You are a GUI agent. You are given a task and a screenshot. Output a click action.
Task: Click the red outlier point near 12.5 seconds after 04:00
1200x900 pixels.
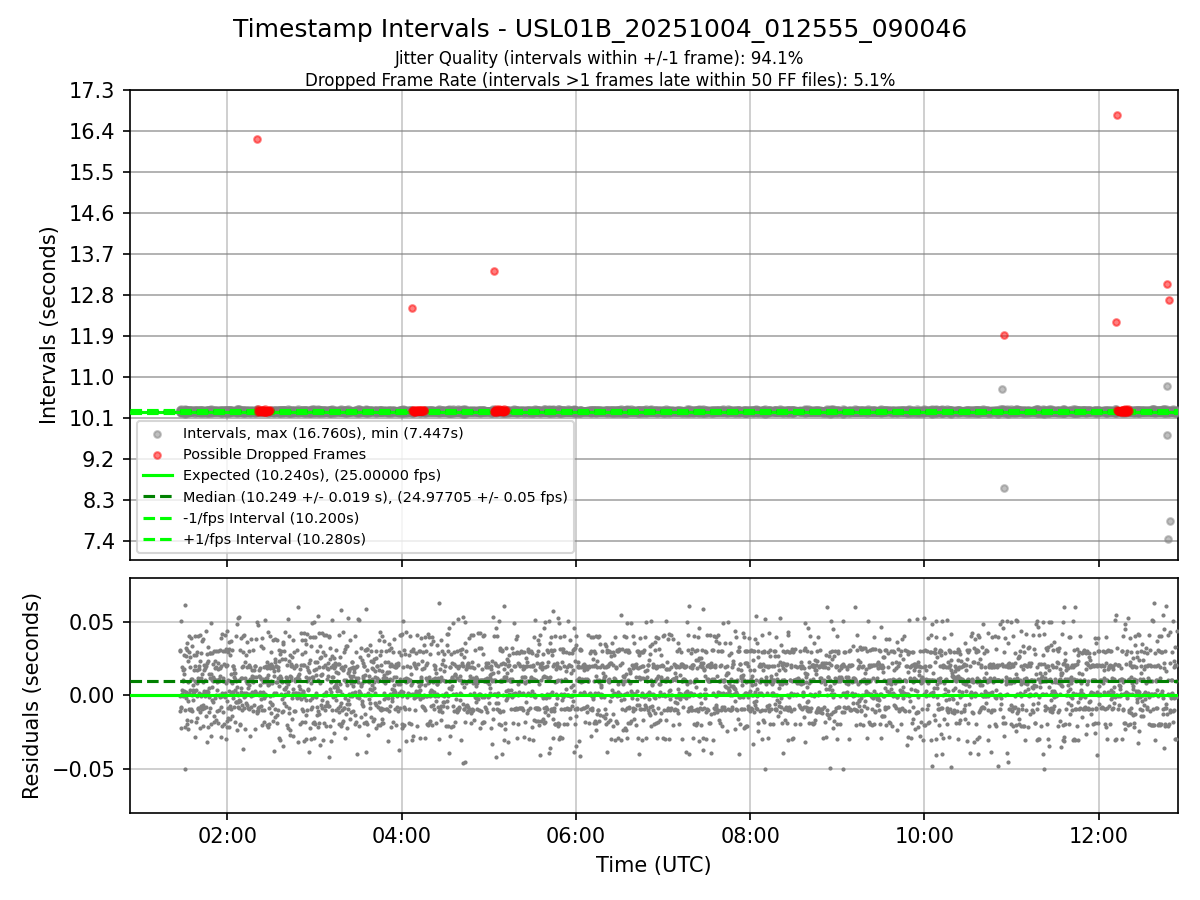click(412, 308)
